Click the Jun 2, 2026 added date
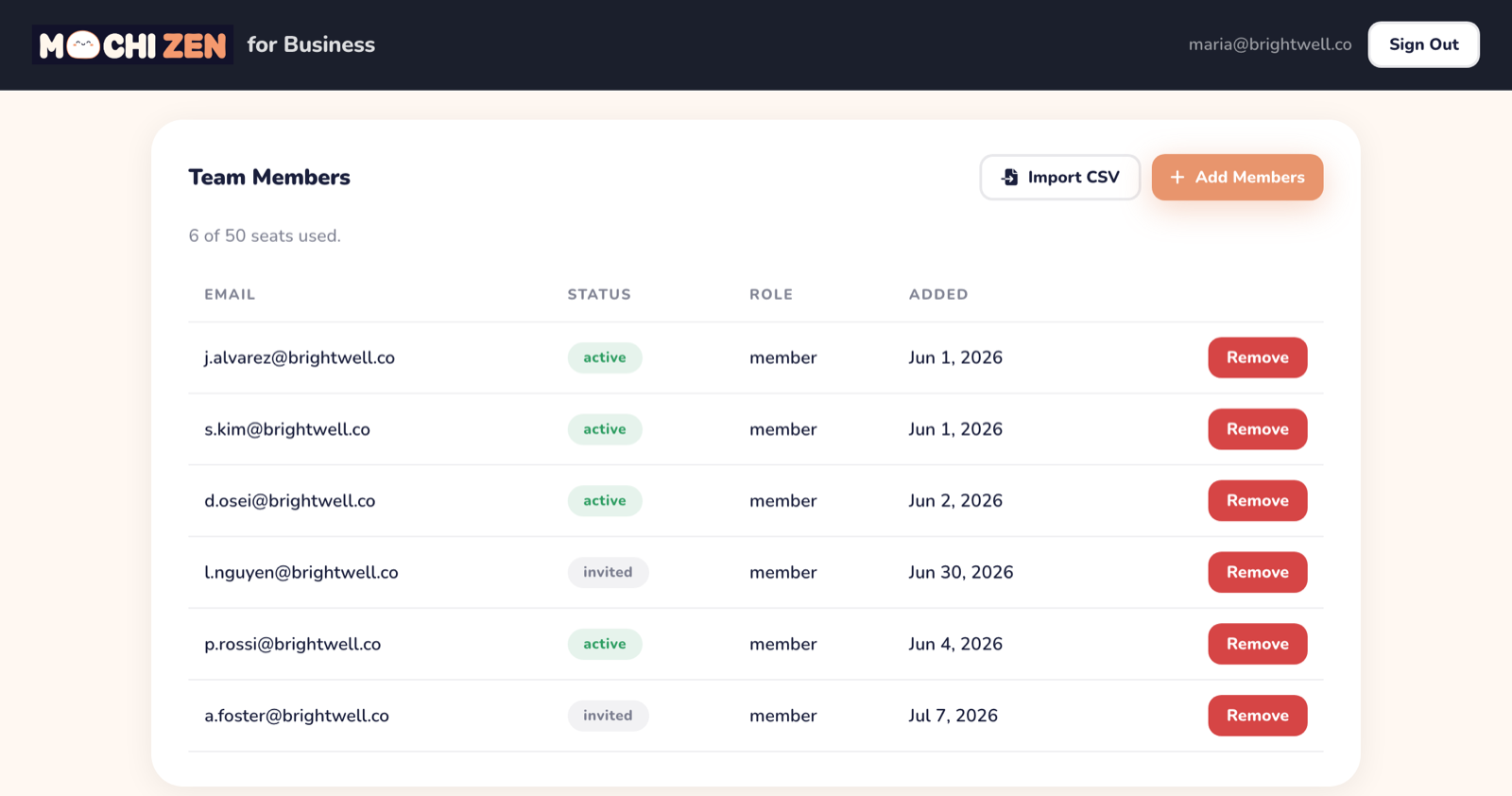The image size is (1512, 796). coord(955,501)
